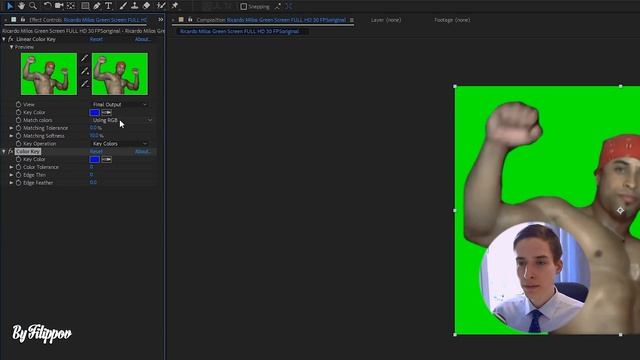Expand Matching Softness property

pos(11,136)
